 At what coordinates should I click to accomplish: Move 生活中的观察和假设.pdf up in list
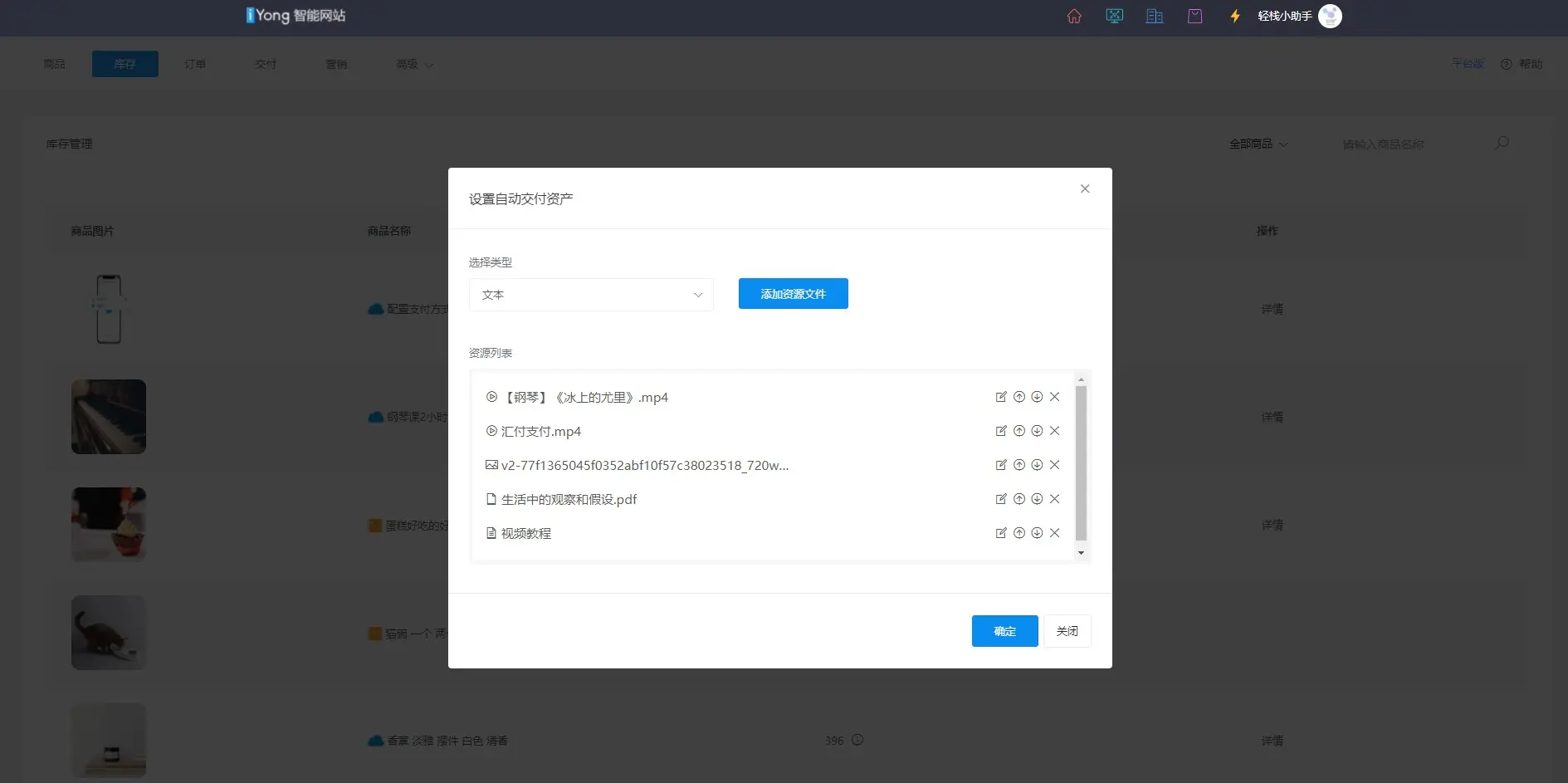1019,499
